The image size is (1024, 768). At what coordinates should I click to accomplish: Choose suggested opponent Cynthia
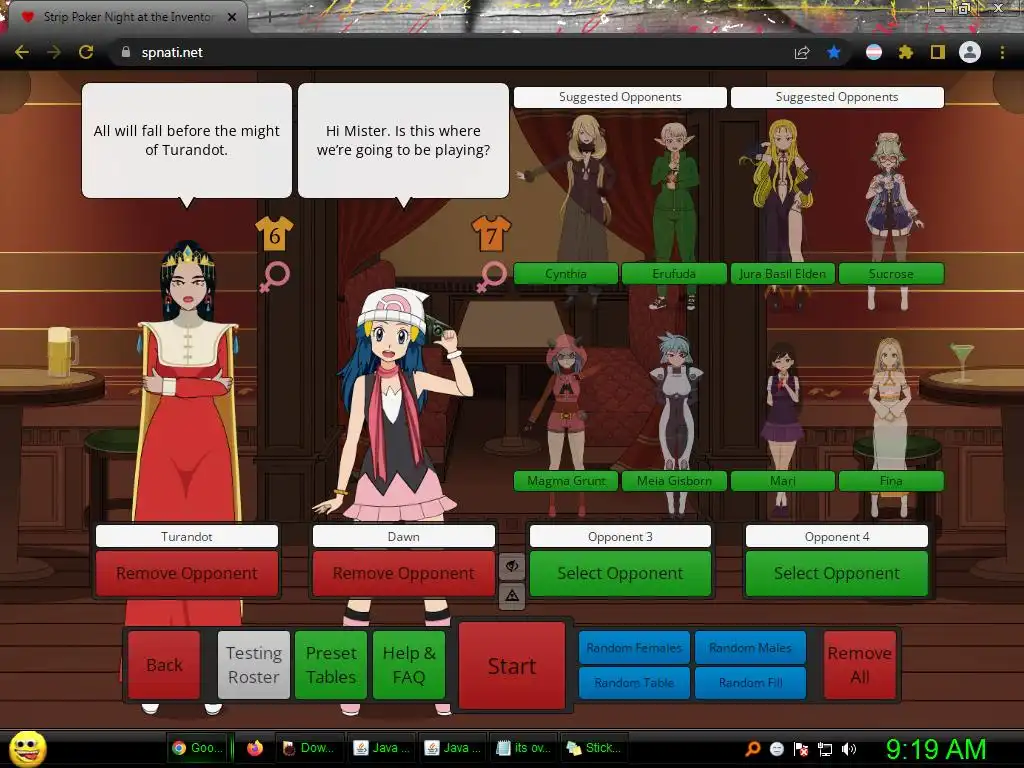566,274
